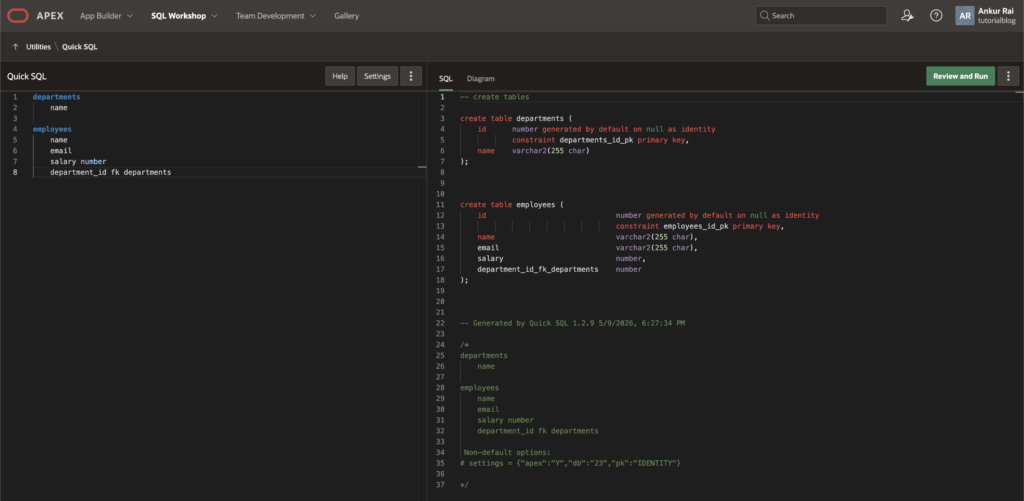The height and width of the screenshot is (501, 1024).
Task: Click 'employees' on editor line 4
Action: click(52, 129)
